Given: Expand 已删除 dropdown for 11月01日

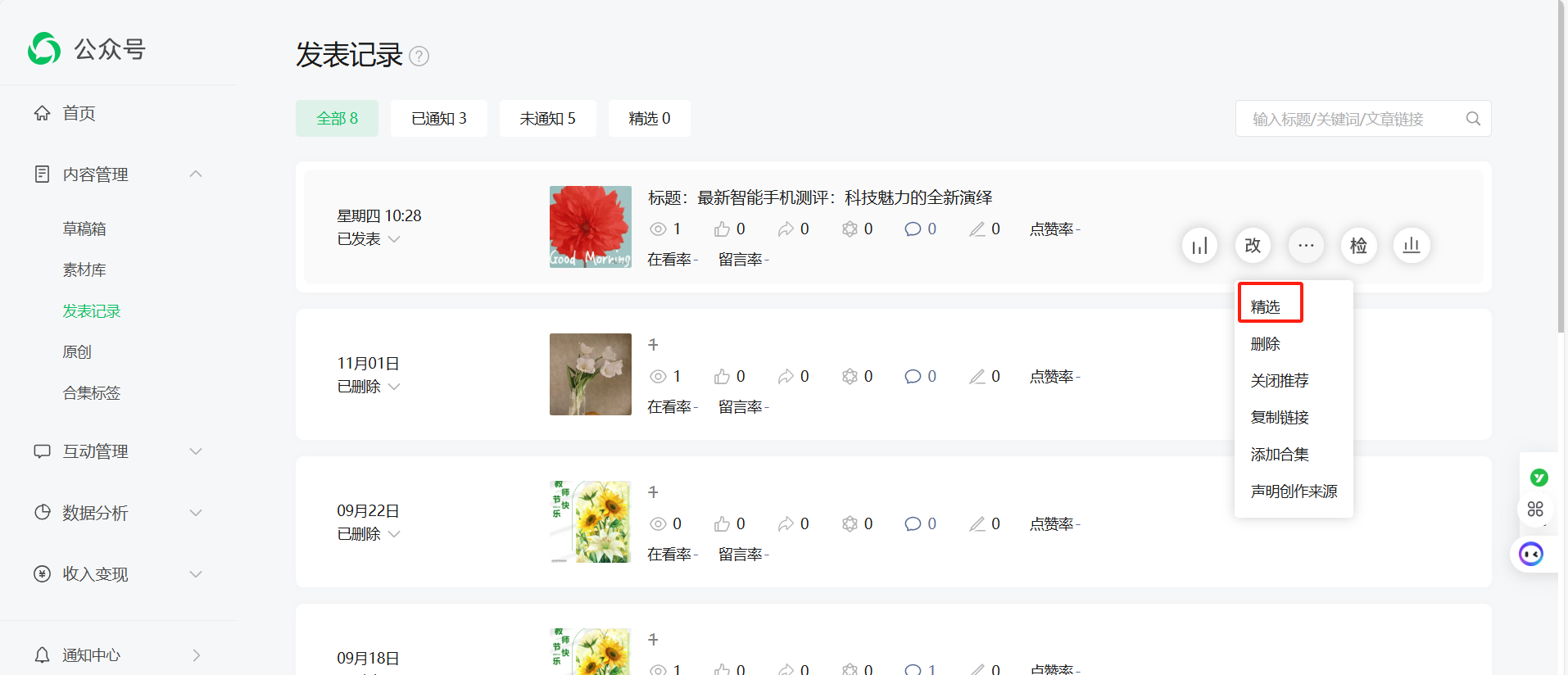Looking at the screenshot, I should pyautogui.click(x=394, y=387).
